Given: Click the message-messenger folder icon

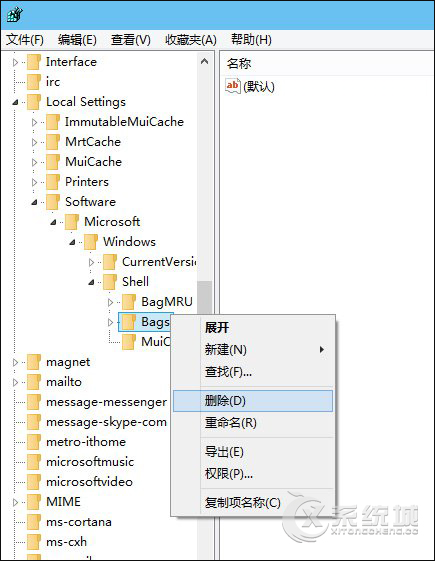Looking at the screenshot, I should (34, 402).
